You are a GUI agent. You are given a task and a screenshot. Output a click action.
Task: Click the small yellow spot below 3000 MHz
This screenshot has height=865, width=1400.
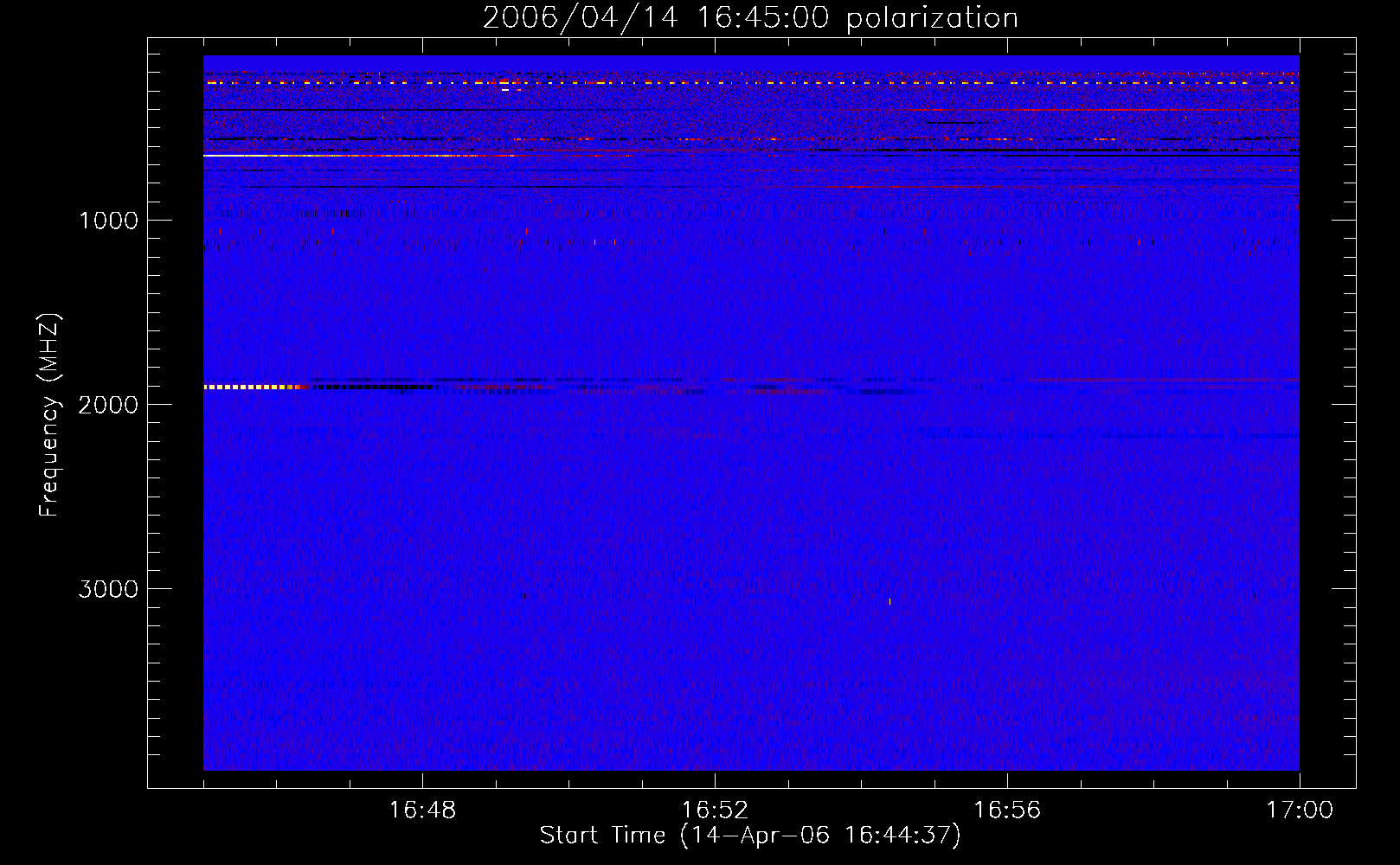tap(889, 601)
